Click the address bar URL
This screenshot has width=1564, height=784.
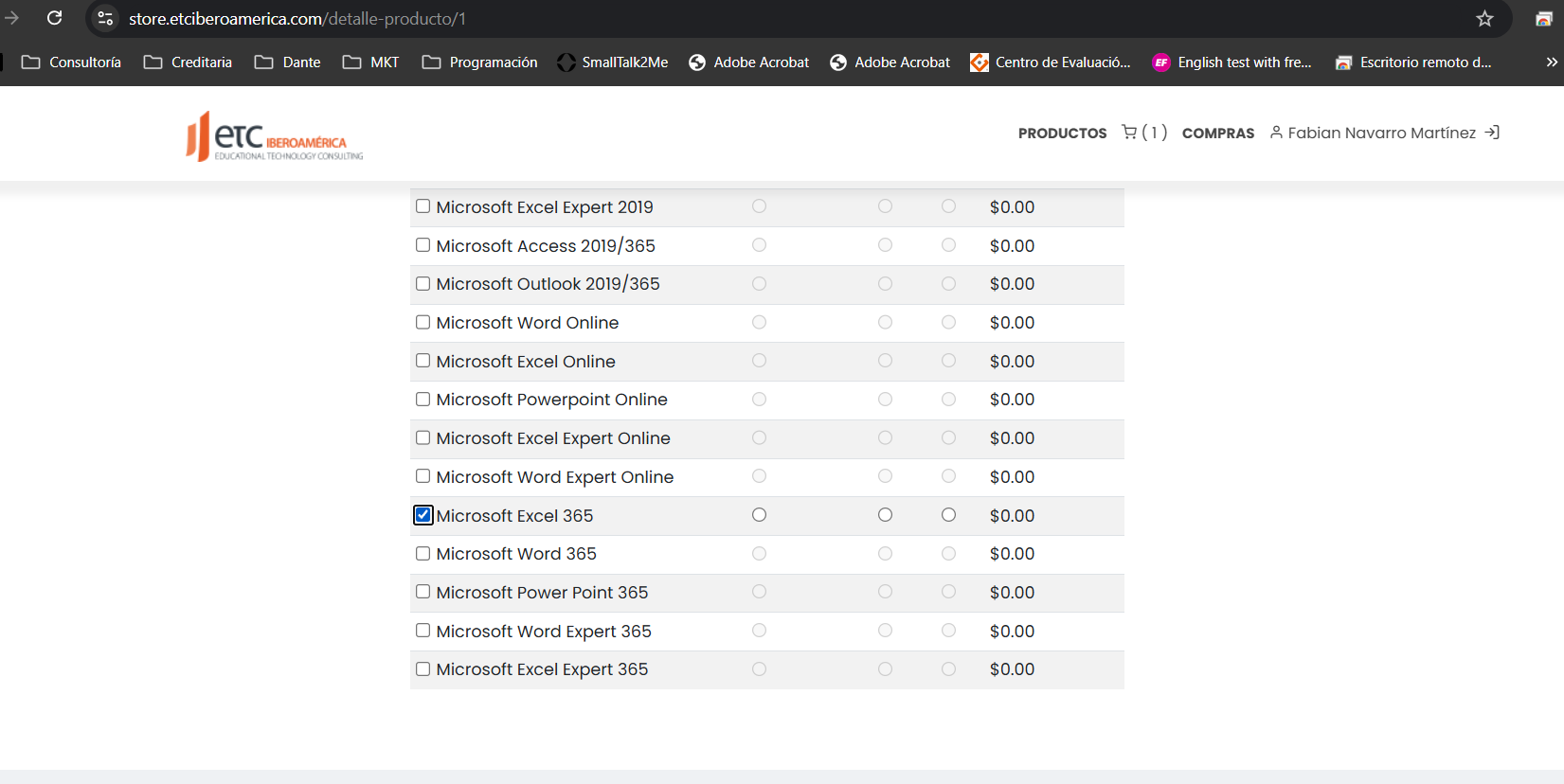click(x=297, y=19)
